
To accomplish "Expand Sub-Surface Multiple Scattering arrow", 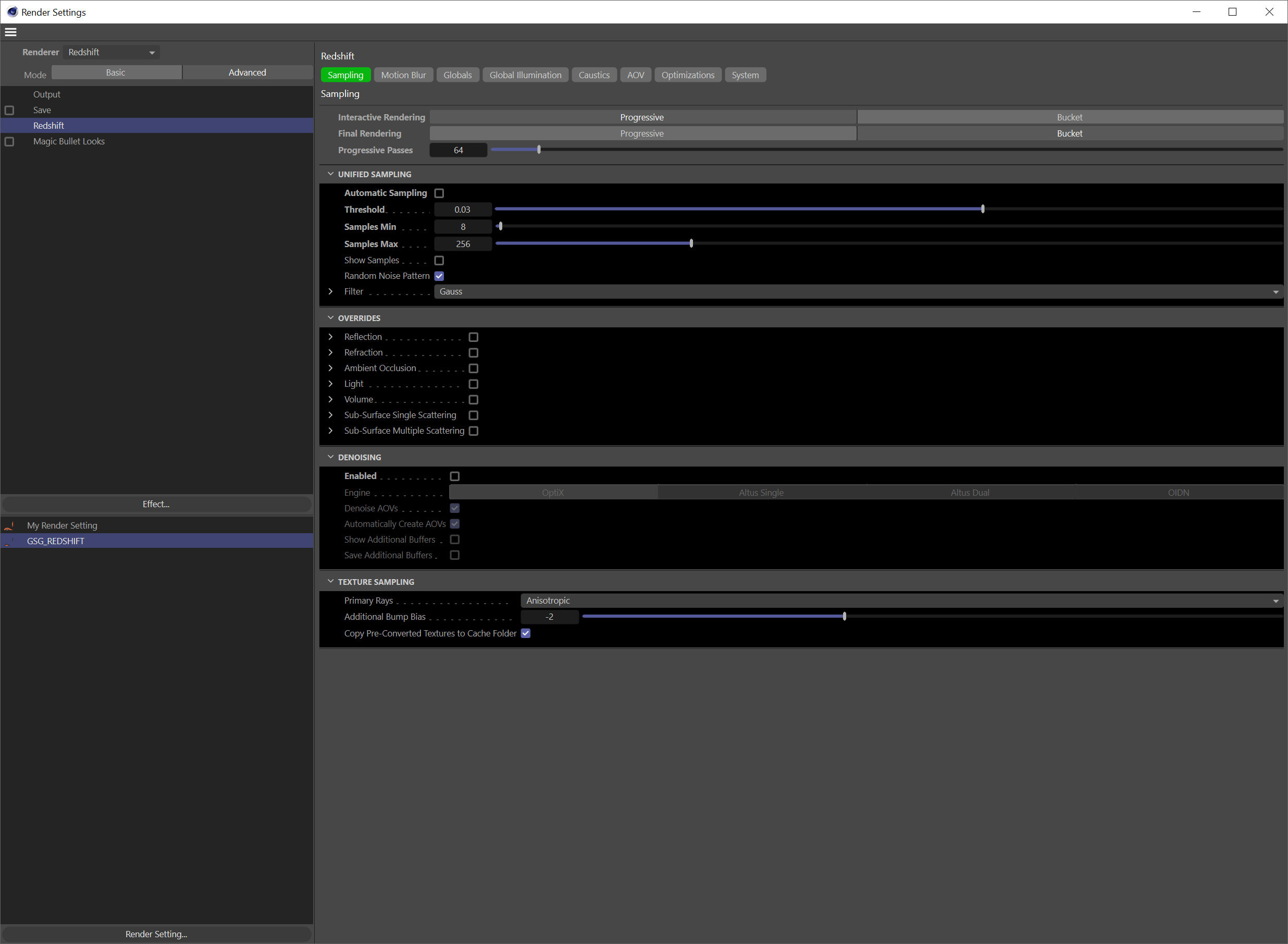I will pos(331,431).
